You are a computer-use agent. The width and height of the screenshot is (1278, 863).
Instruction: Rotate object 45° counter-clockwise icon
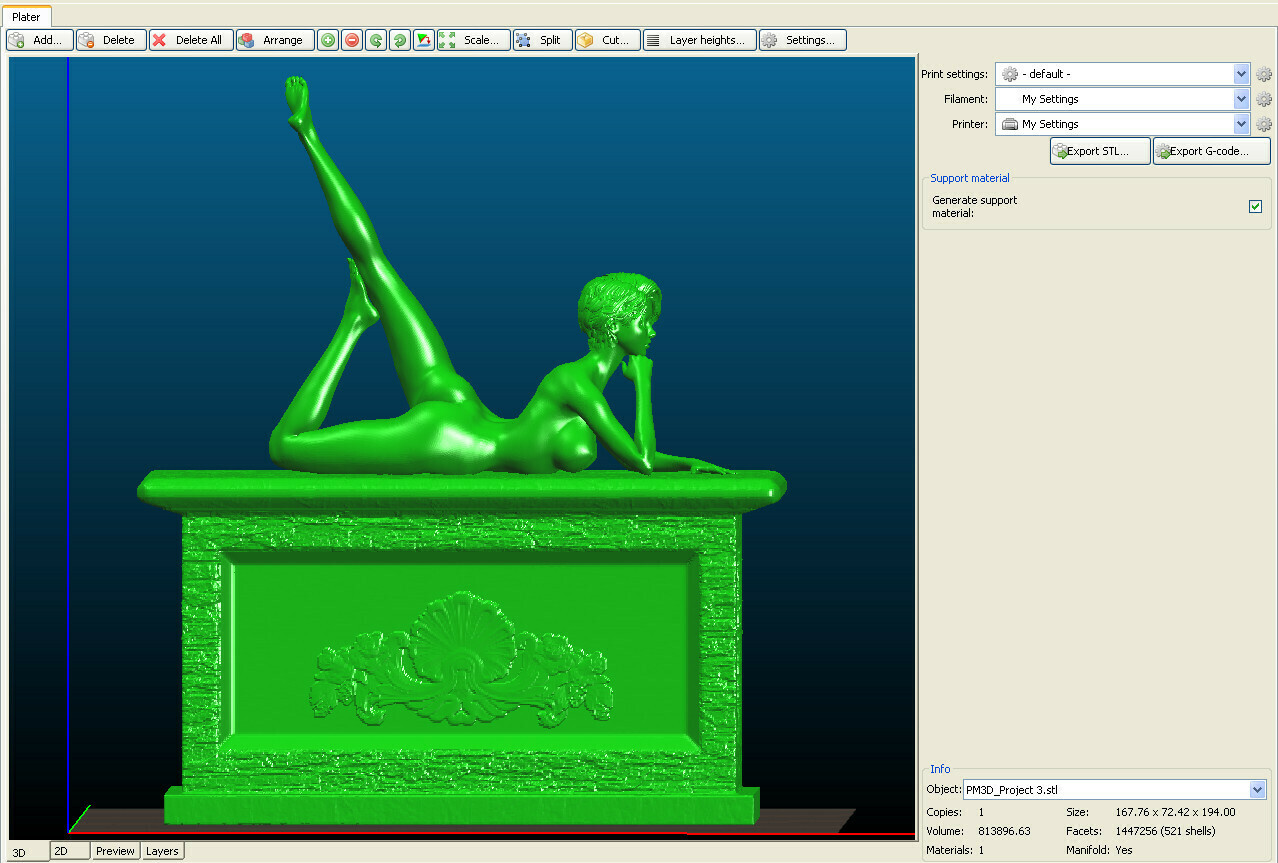(376, 40)
